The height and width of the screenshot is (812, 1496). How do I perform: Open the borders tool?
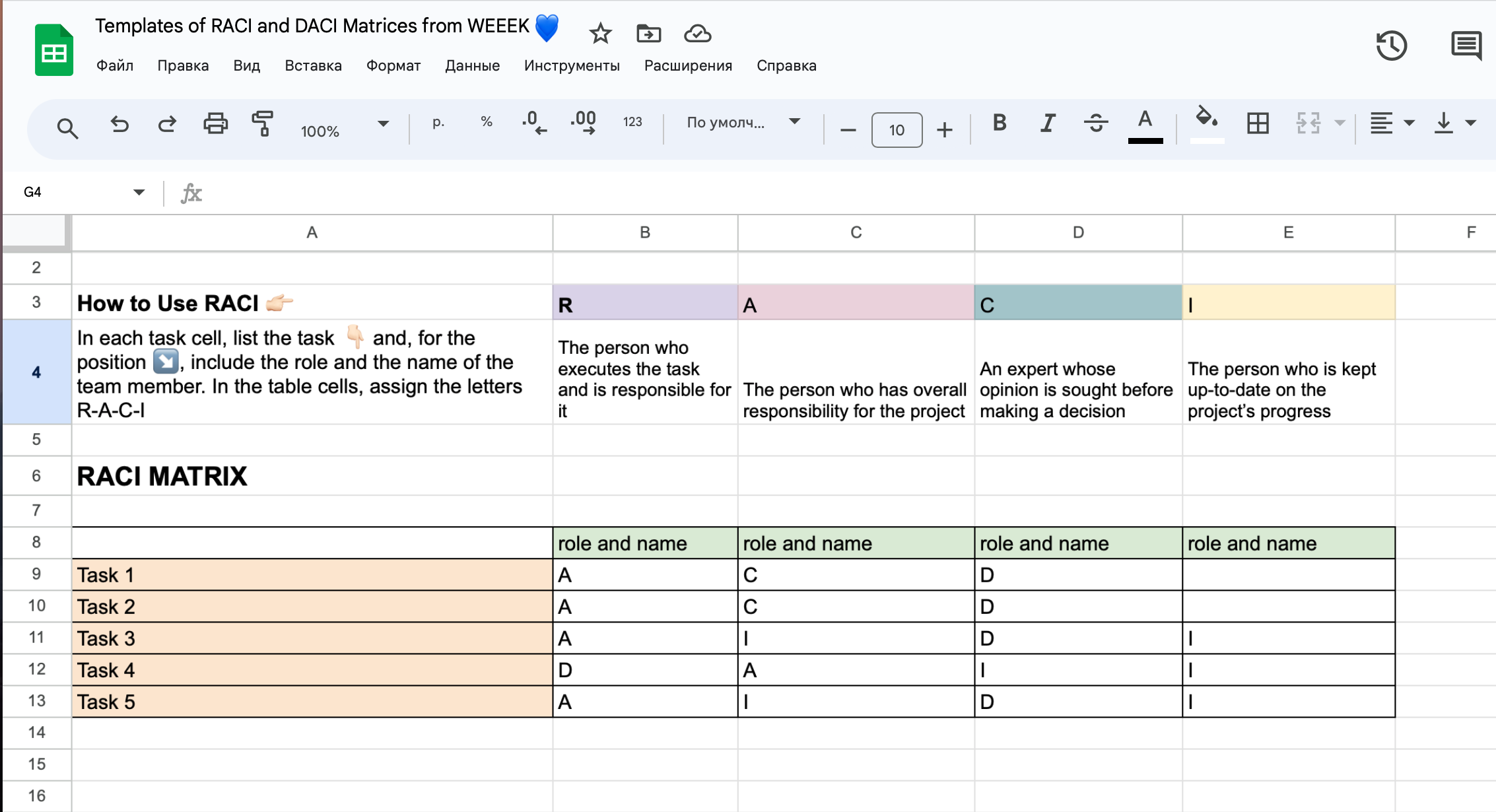(x=1258, y=123)
